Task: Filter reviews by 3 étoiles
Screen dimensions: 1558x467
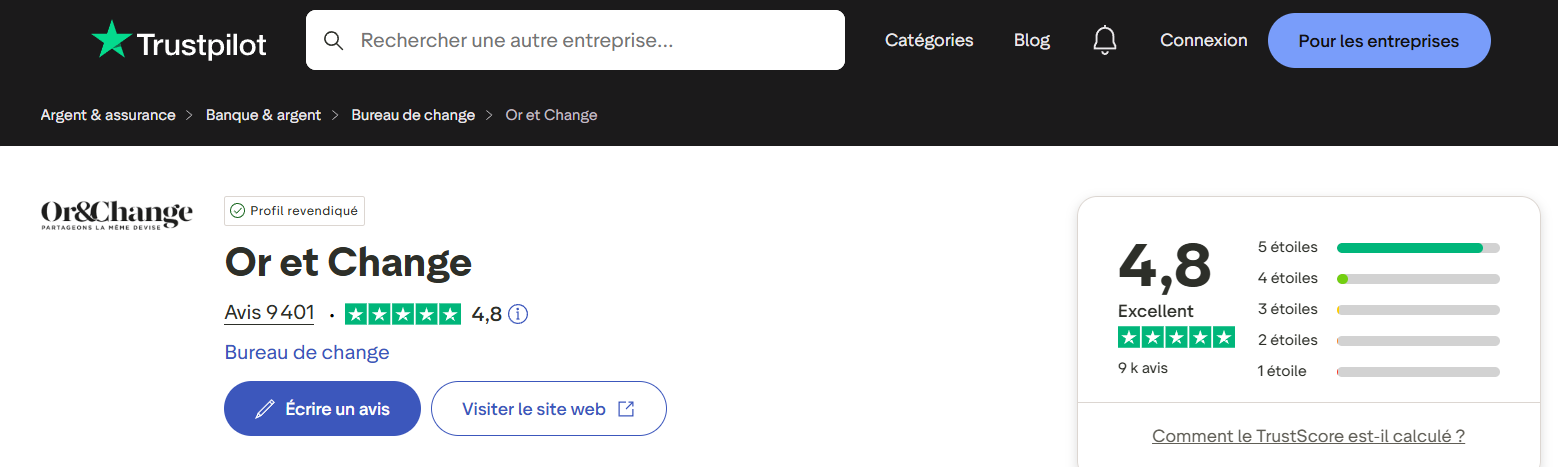Action: [x=1417, y=309]
